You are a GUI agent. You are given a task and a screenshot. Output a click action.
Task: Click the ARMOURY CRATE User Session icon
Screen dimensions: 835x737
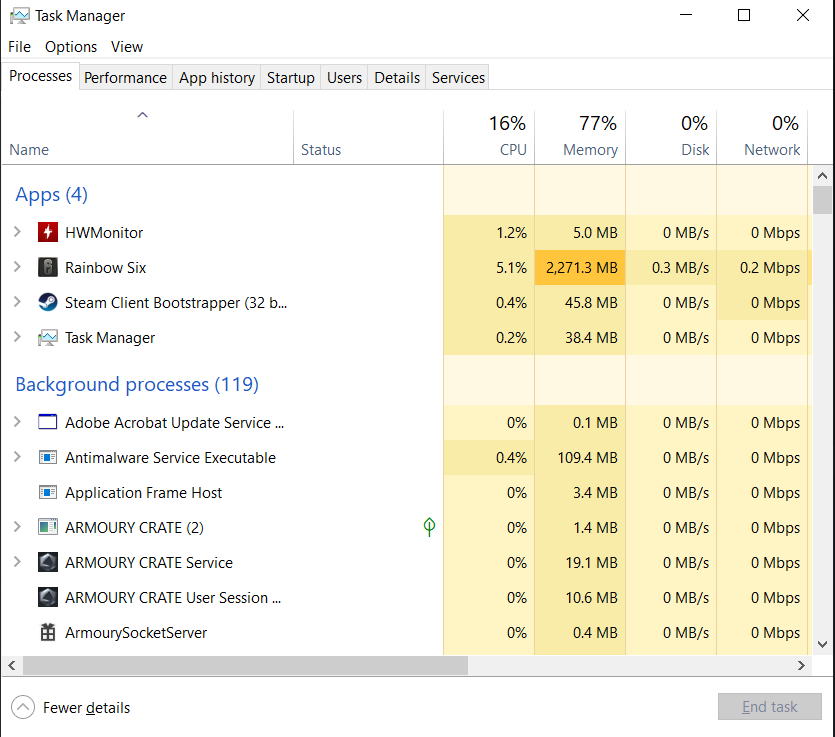48,597
